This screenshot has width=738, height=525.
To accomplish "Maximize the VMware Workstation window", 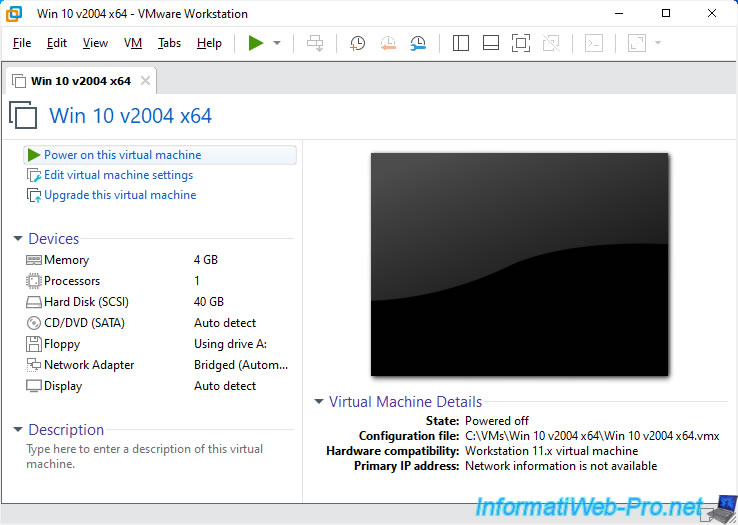I will [666, 13].
